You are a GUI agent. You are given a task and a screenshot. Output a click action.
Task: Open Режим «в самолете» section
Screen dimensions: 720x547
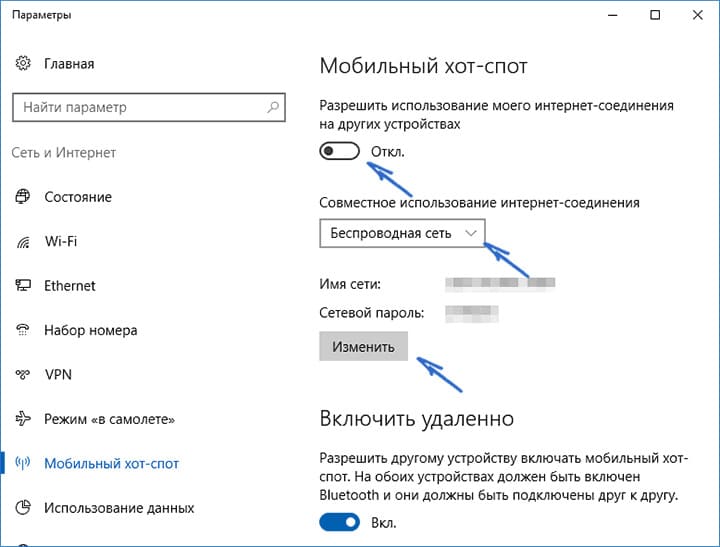click(109, 419)
